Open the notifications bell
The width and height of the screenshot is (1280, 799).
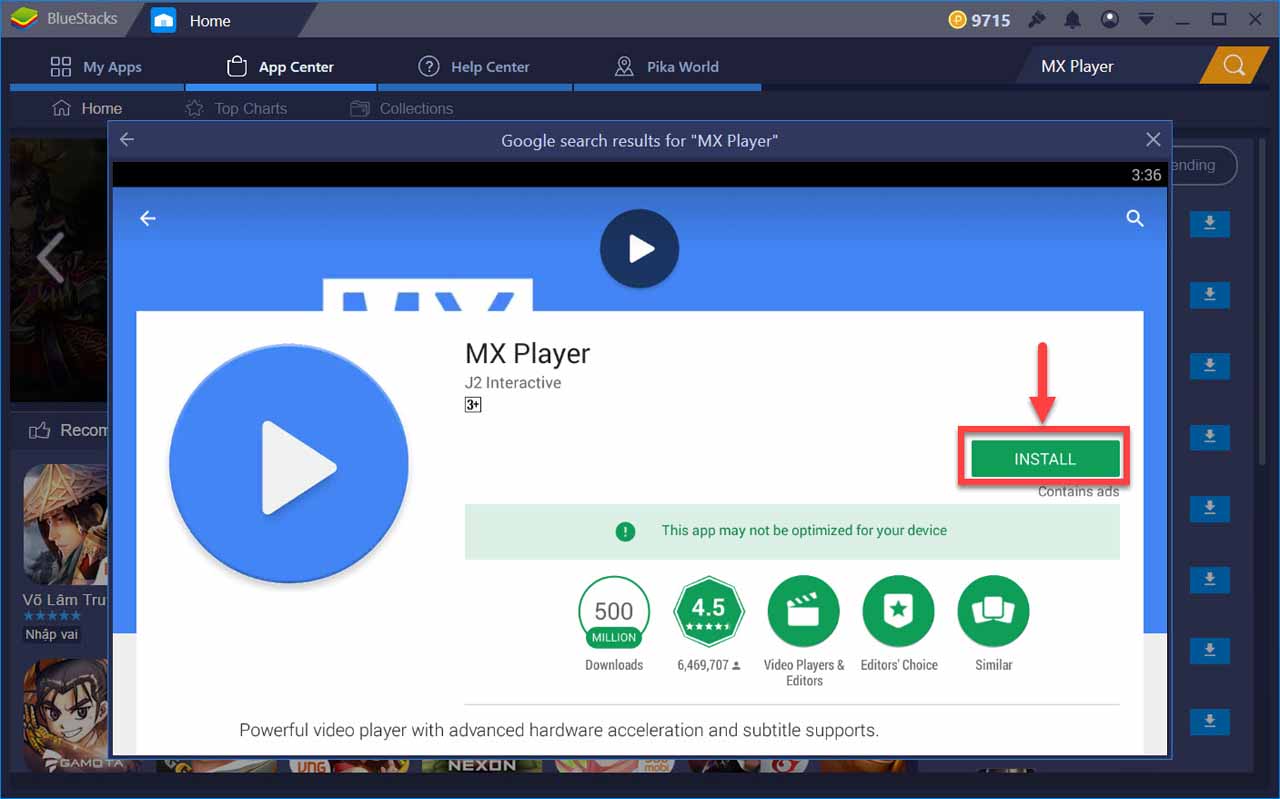pyautogui.click(x=1073, y=20)
